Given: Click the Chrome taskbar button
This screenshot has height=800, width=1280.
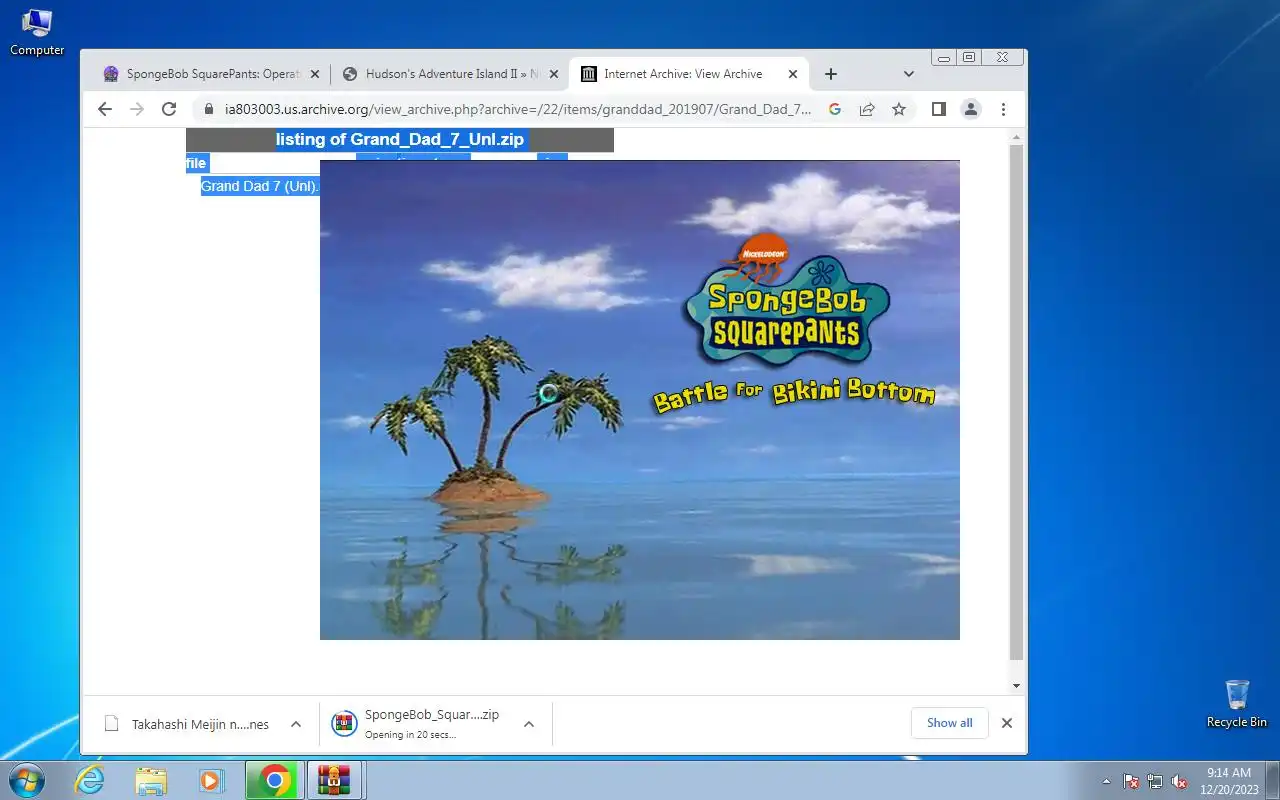Looking at the screenshot, I should click(x=274, y=780).
